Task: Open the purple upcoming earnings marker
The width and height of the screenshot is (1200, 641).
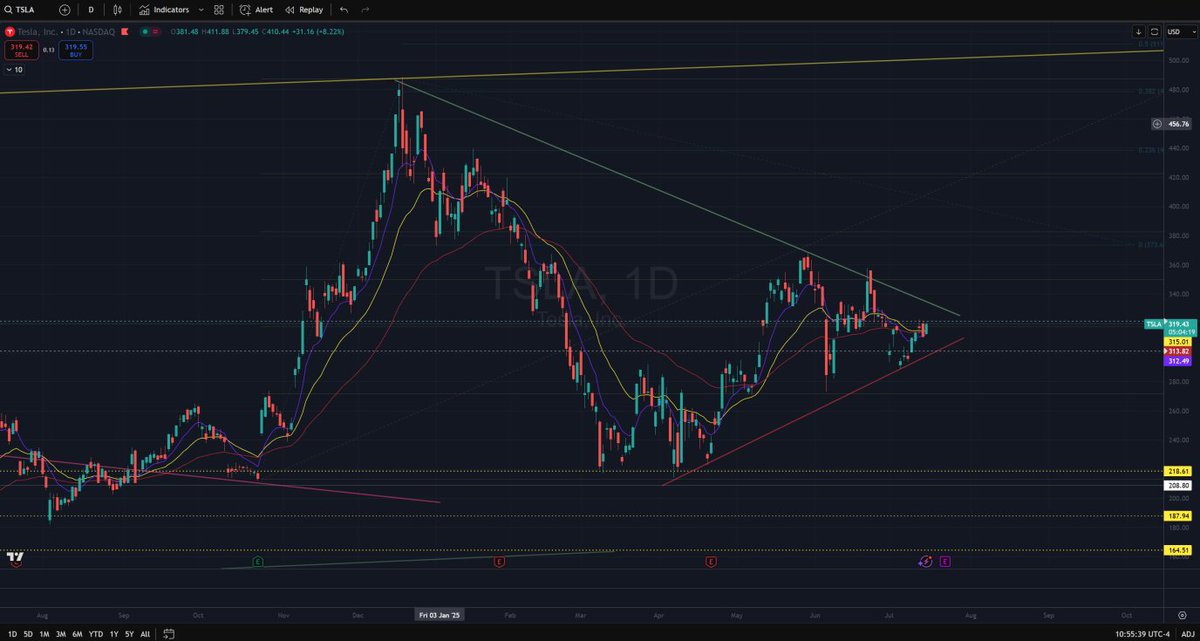Action: (944, 562)
